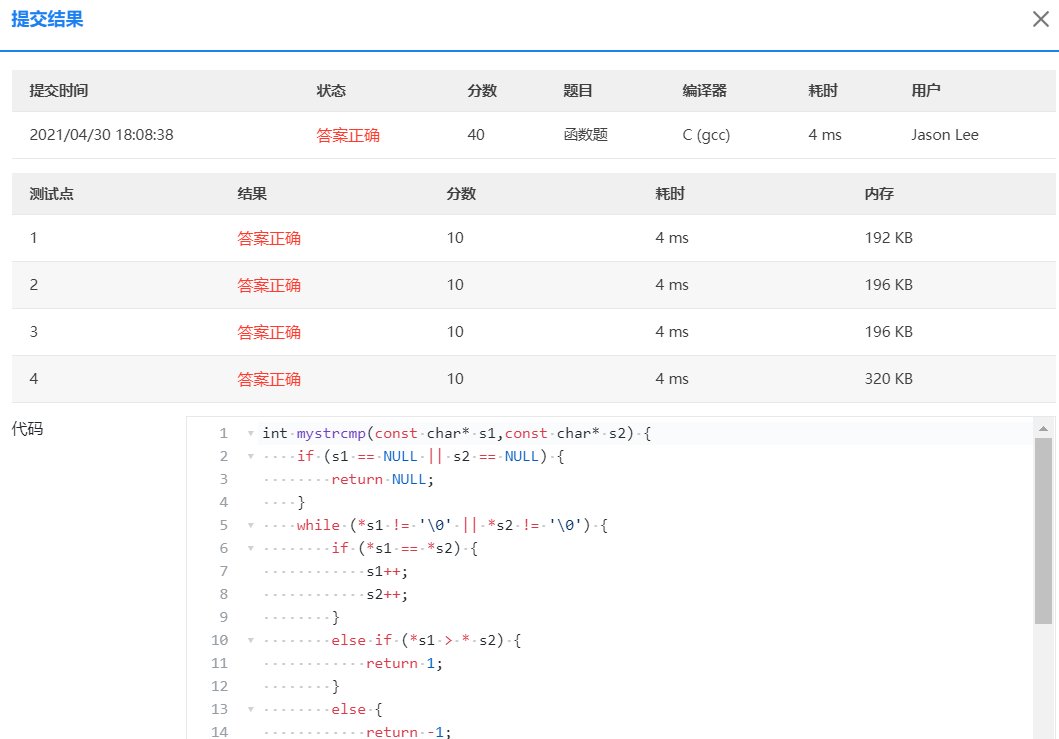Click test point number 1

33,238
